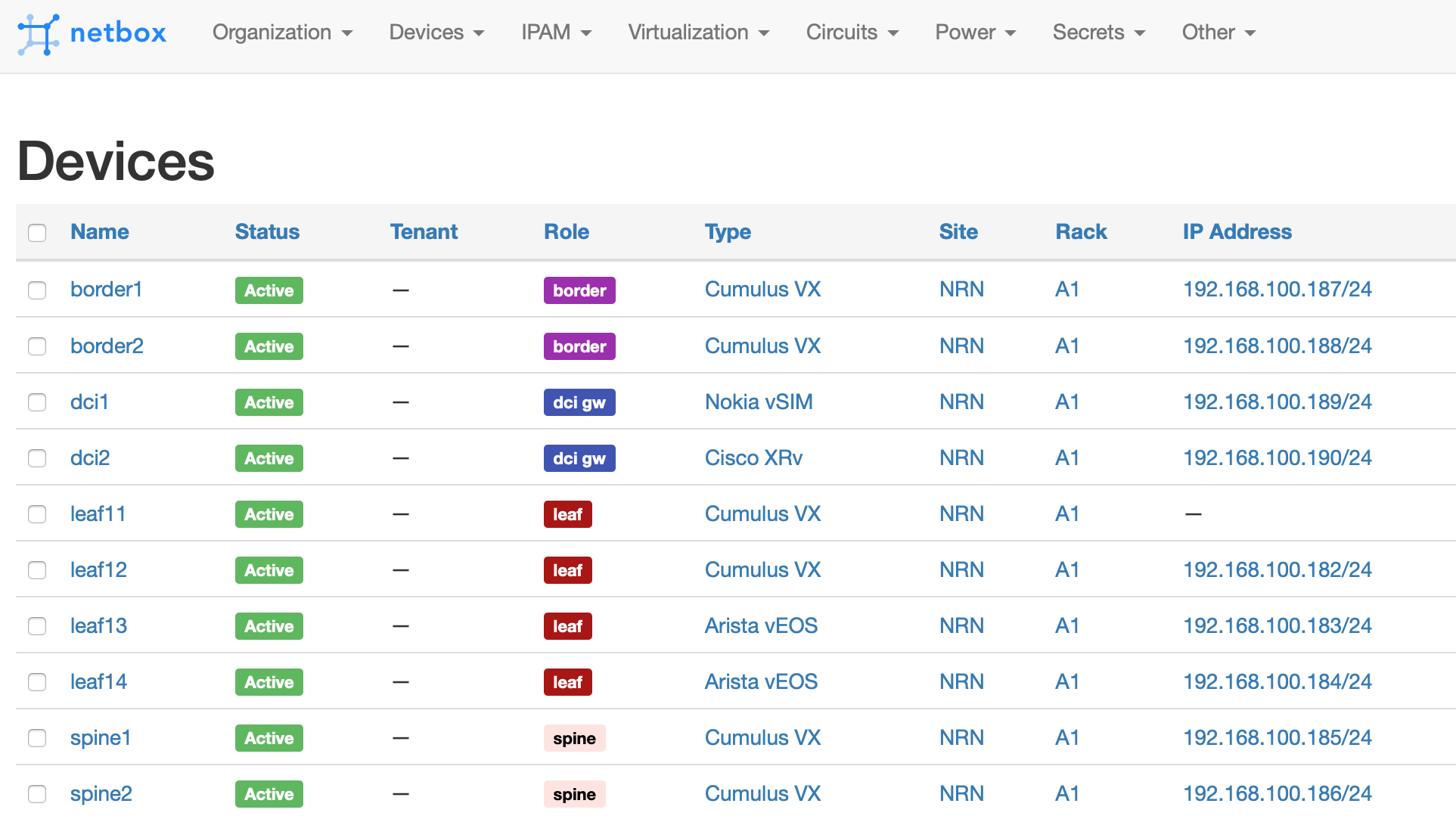Click the purple border role badge for border1
1456x819 pixels.
pos(579,290)
